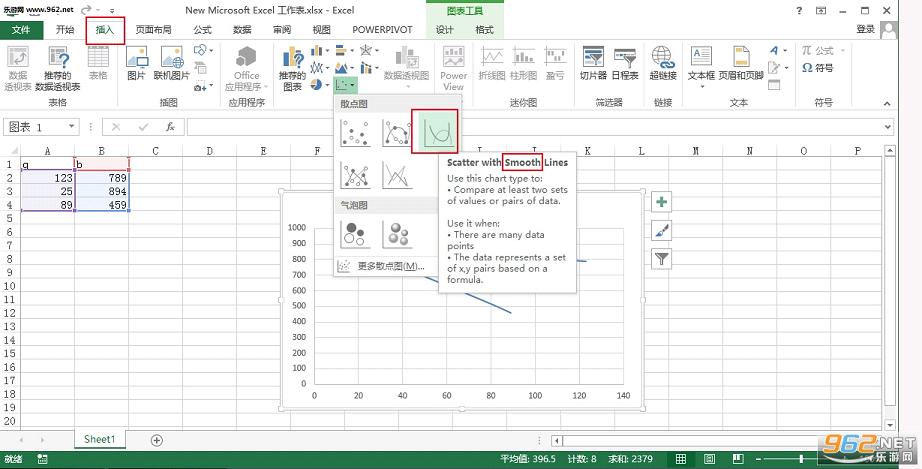Select the 2-D bubble chart option
The width and height of the screenshot is (922, 469).
click(355, 234)
